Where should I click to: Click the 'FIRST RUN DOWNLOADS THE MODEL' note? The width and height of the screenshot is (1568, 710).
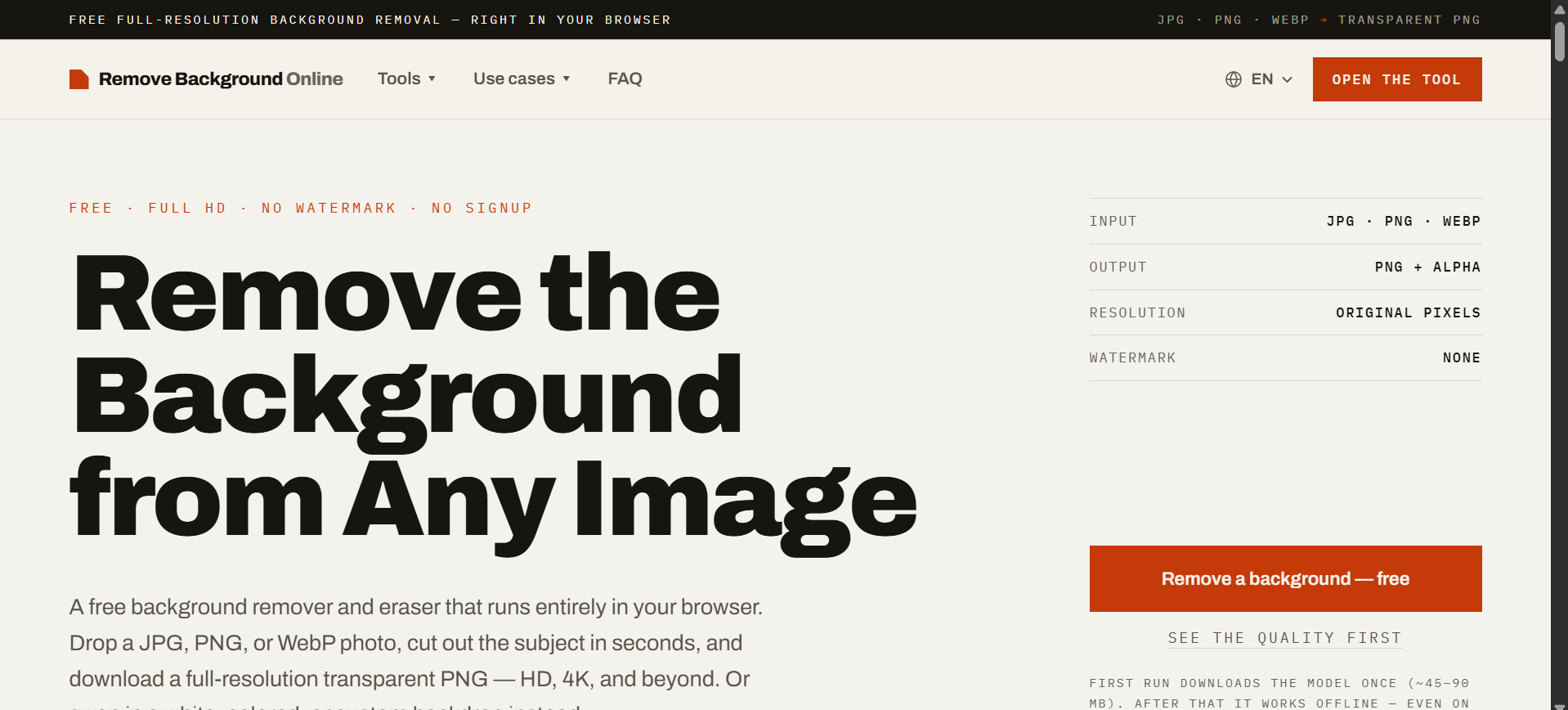pyautogui.click(x=1279, y=693)
